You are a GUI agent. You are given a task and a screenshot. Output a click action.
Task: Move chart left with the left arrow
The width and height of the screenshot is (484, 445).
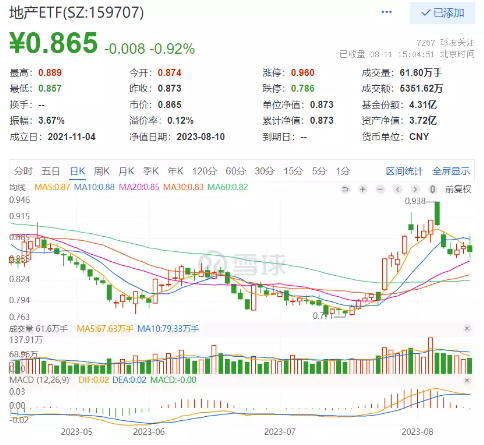(397, 189)
